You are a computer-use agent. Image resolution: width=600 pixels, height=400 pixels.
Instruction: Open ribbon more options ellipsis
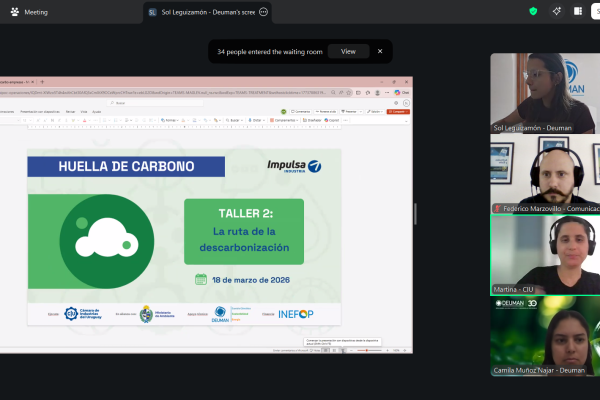346,120
